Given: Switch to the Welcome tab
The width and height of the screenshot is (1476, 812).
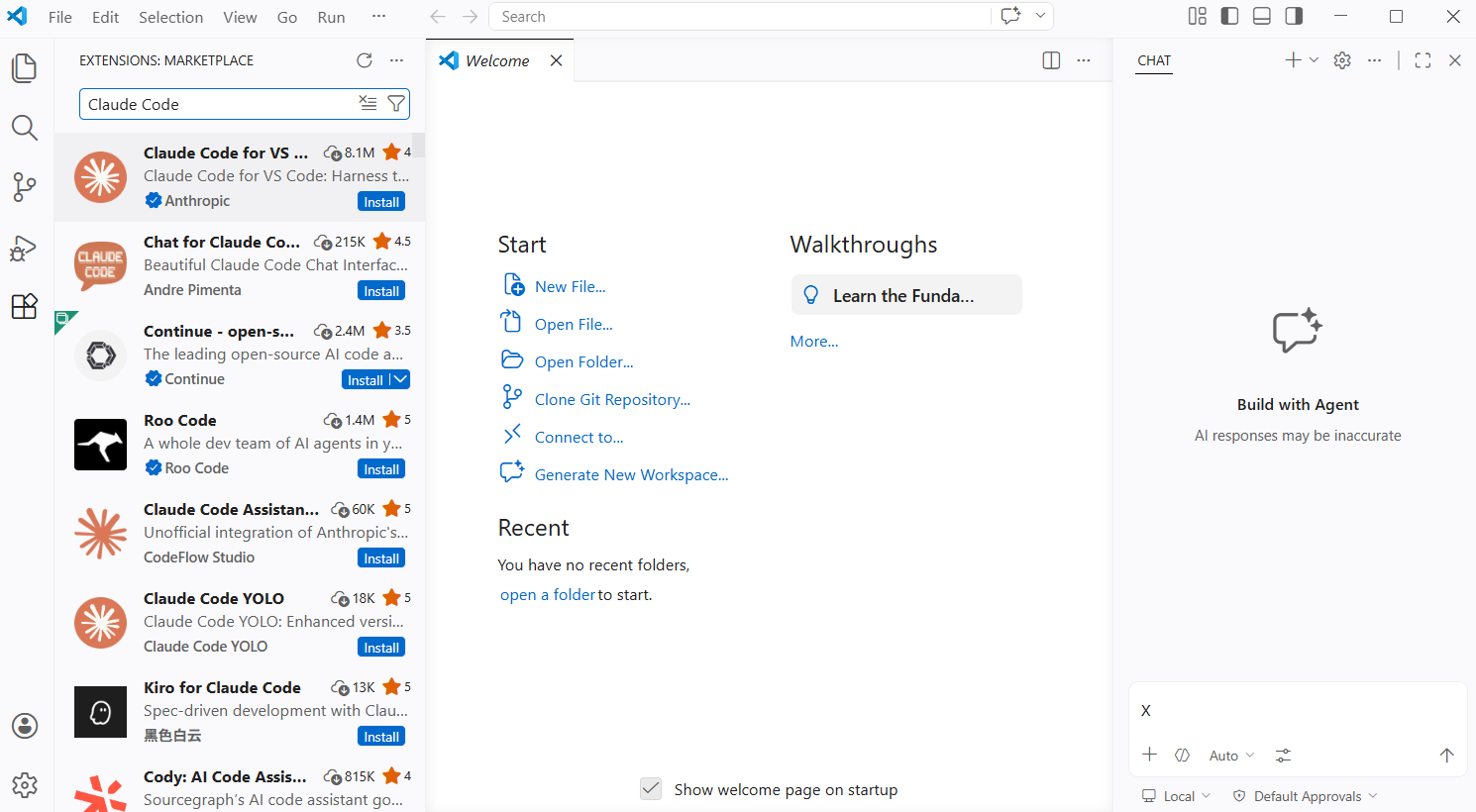Looking at the screenshot, I should click(495, 59).
